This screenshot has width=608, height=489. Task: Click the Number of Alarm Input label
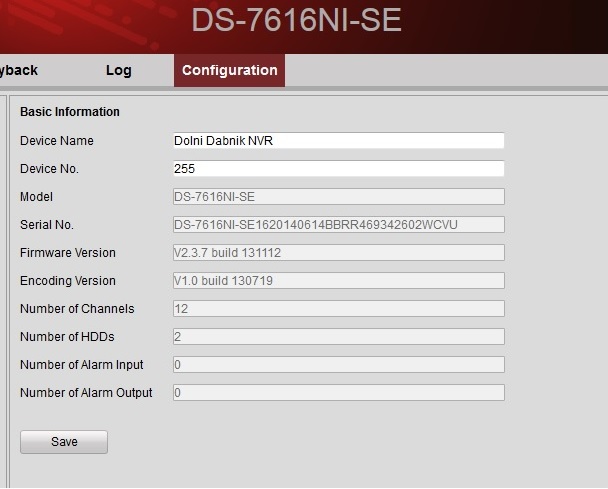click(x=82, y=365)
